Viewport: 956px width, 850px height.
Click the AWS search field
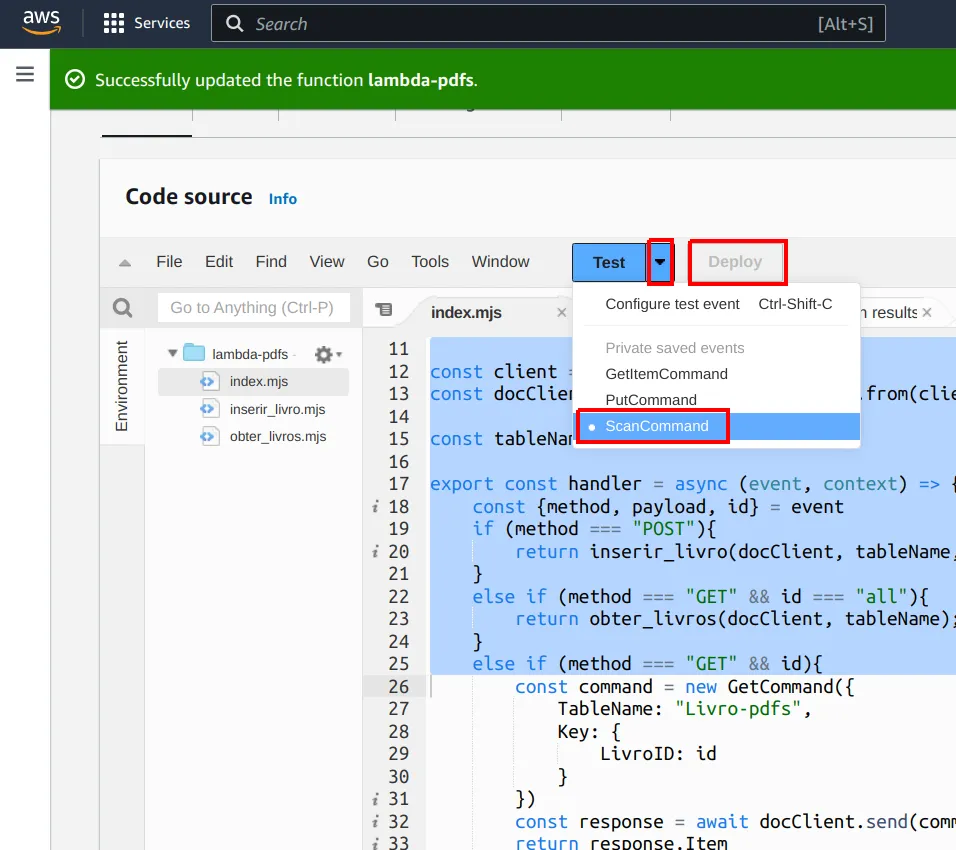[548, 24]
